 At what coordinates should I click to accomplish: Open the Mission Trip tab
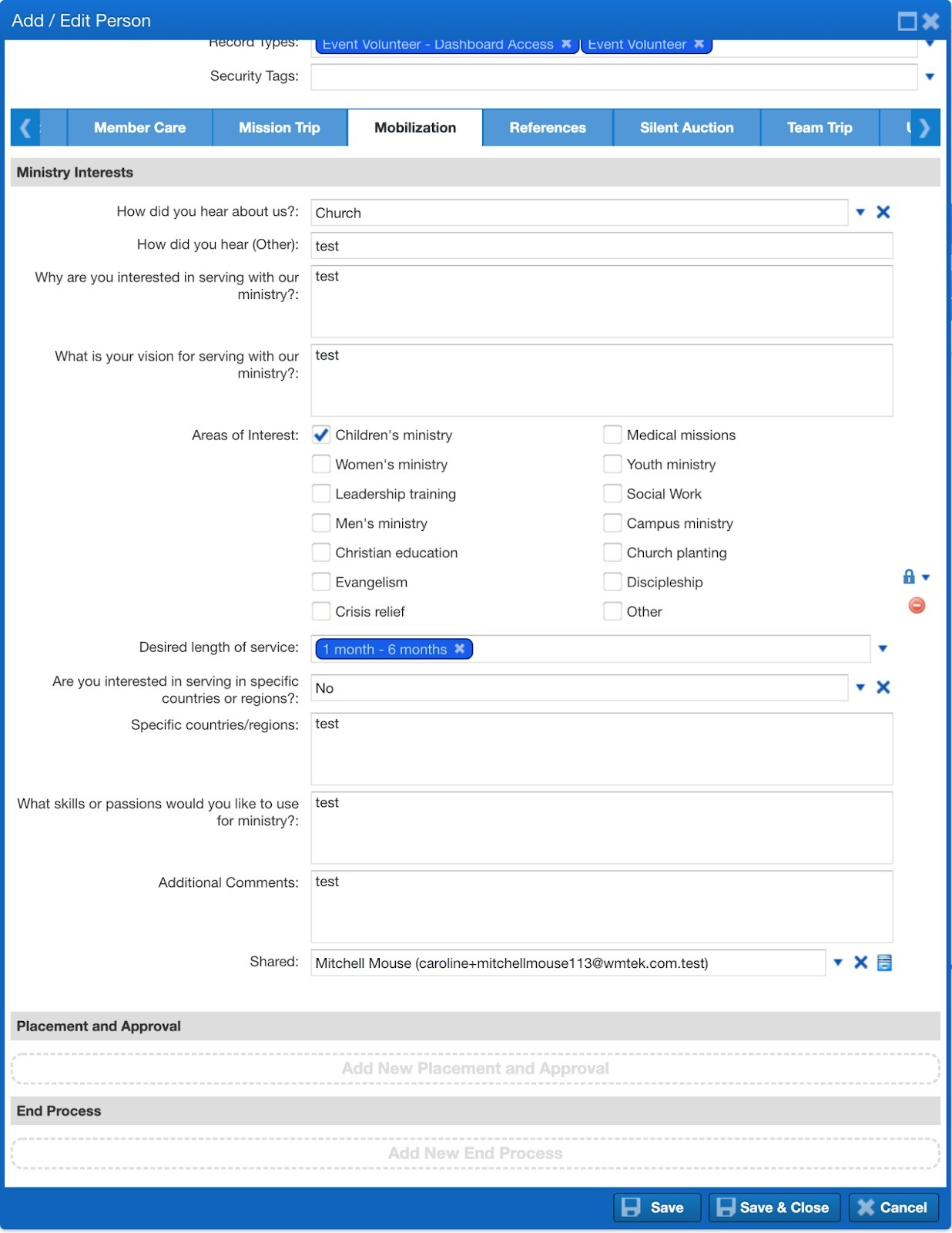click(280, 127)
